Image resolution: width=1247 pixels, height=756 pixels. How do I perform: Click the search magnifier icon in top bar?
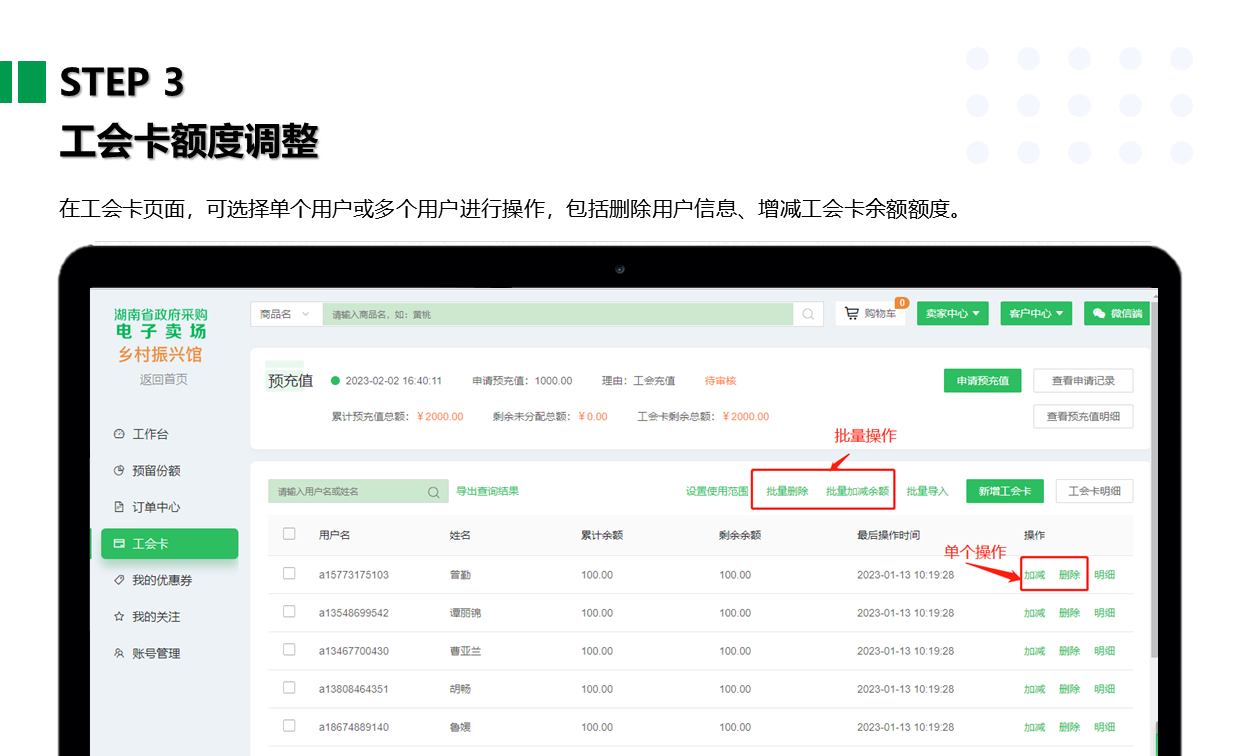click(808, 314)
